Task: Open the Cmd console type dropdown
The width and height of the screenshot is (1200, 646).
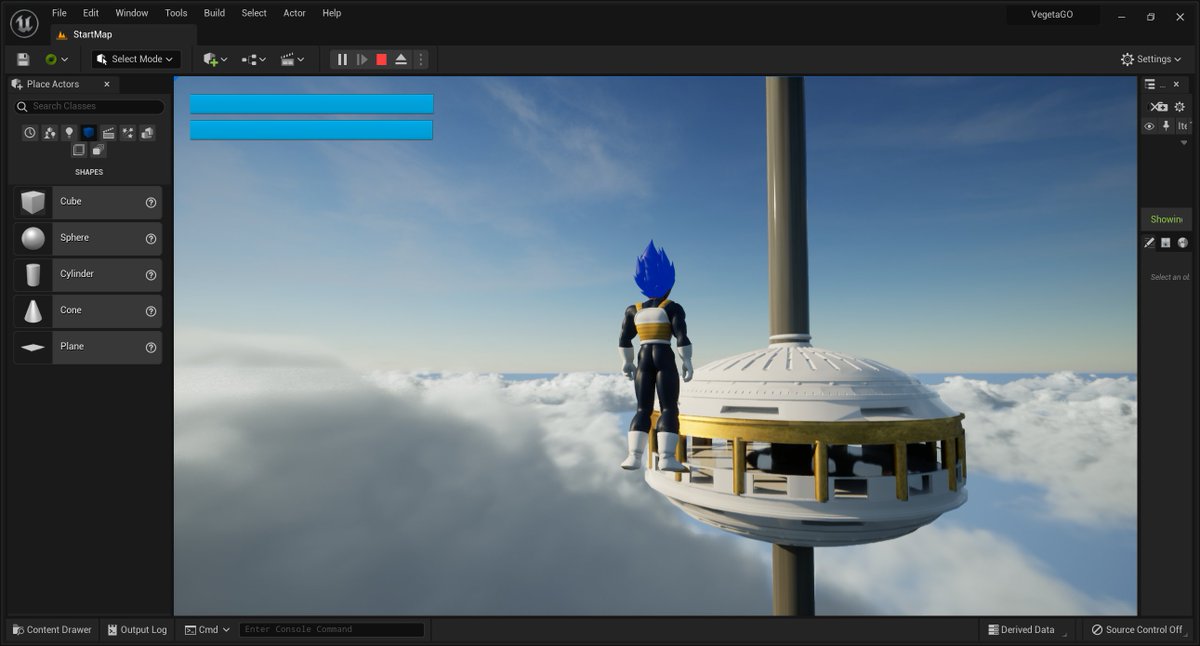Action: [x=207, y=630]
